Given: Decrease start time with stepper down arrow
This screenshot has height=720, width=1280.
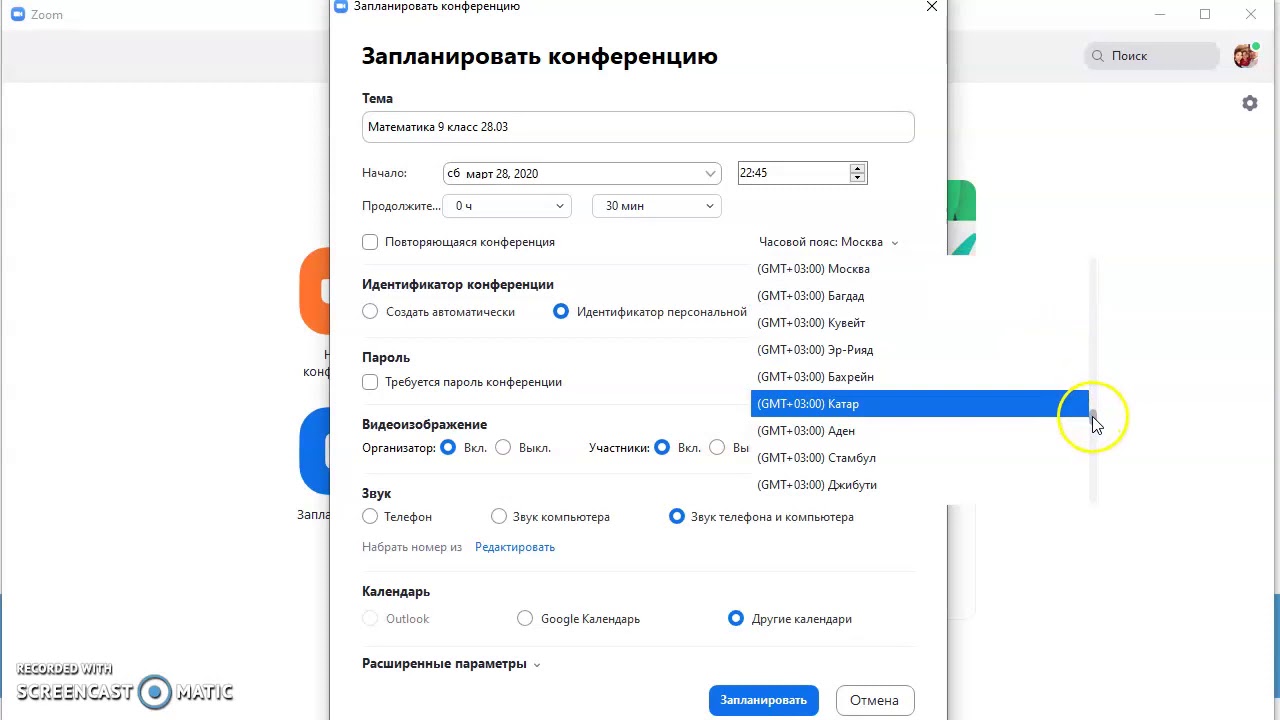Looking at the screenshot, I should [857, 178].
